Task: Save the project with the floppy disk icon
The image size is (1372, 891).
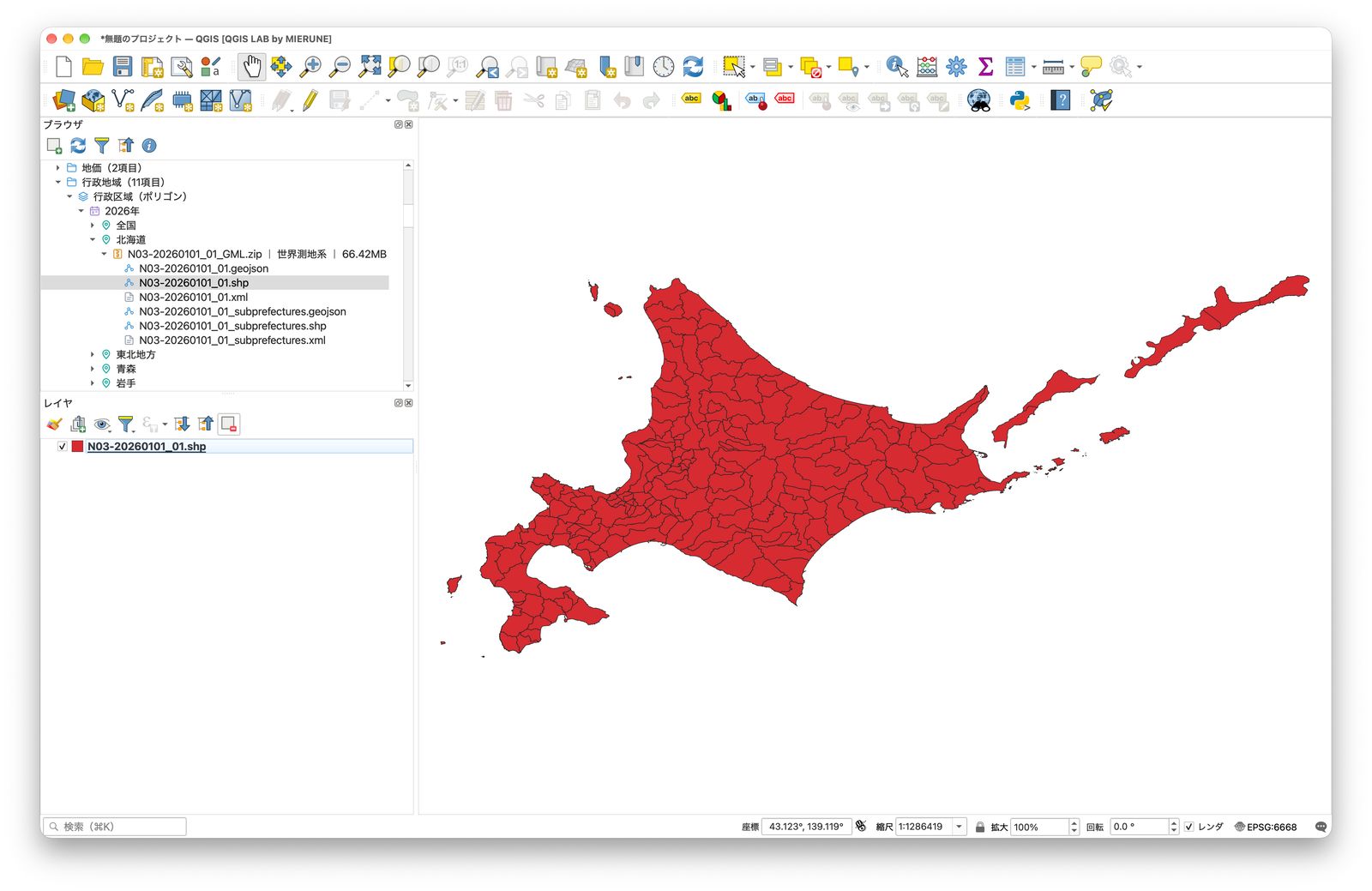Action: click(x=123, y=66)
